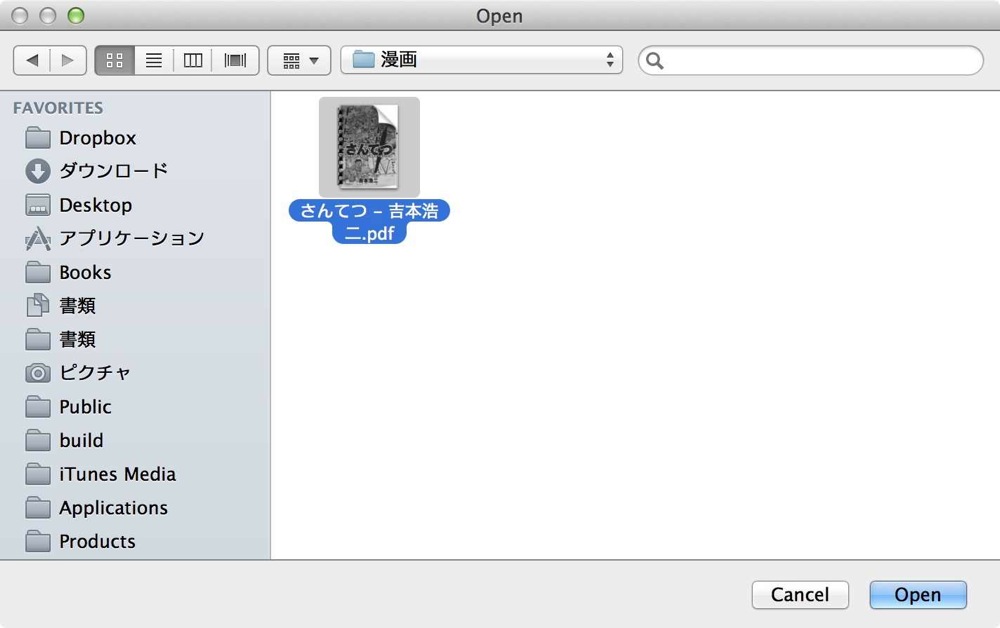Click the Desktop icon in sidebar

click(x=38, y=205)
